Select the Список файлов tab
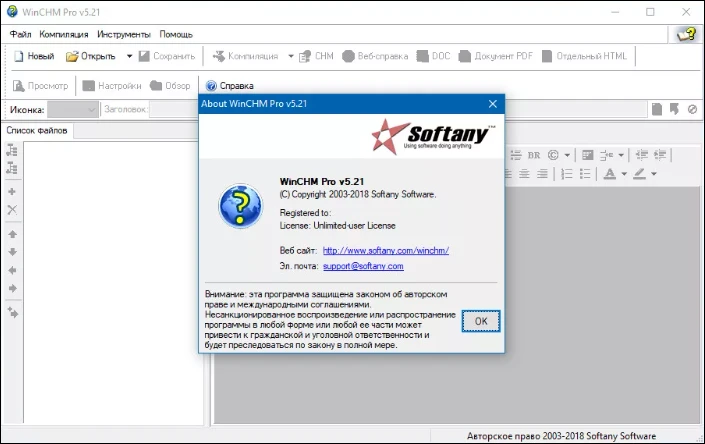 (x=37, y=130)
